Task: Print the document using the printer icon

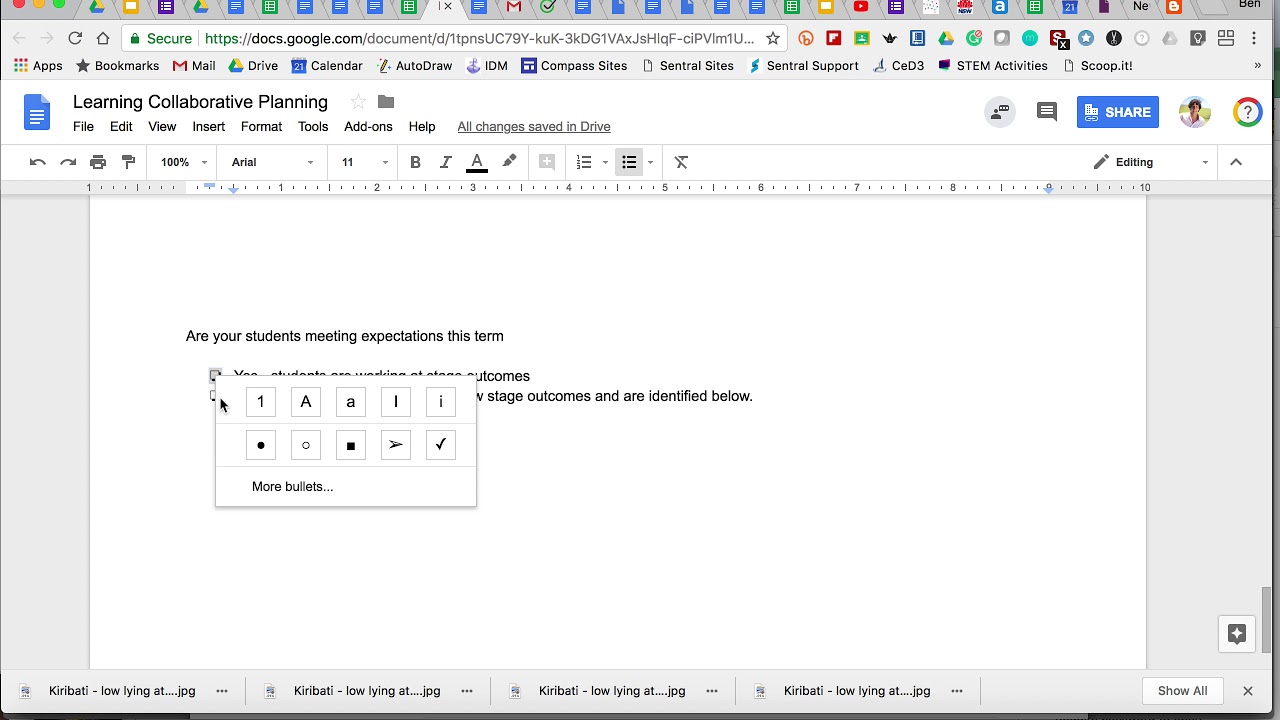Action: (98, 162)
